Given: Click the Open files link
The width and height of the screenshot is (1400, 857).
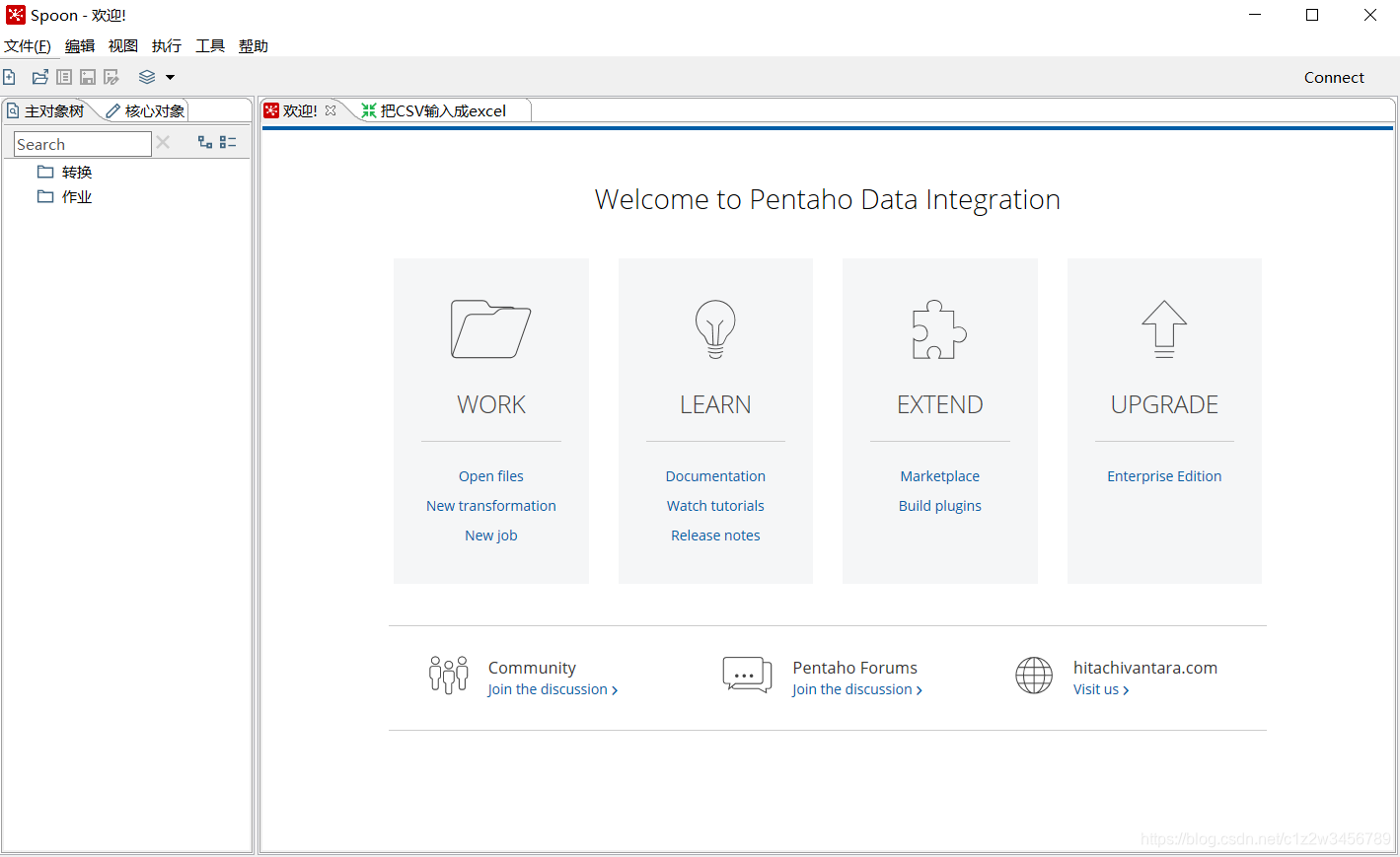Looking at the screenshot, I should click(x=491, y=476).
